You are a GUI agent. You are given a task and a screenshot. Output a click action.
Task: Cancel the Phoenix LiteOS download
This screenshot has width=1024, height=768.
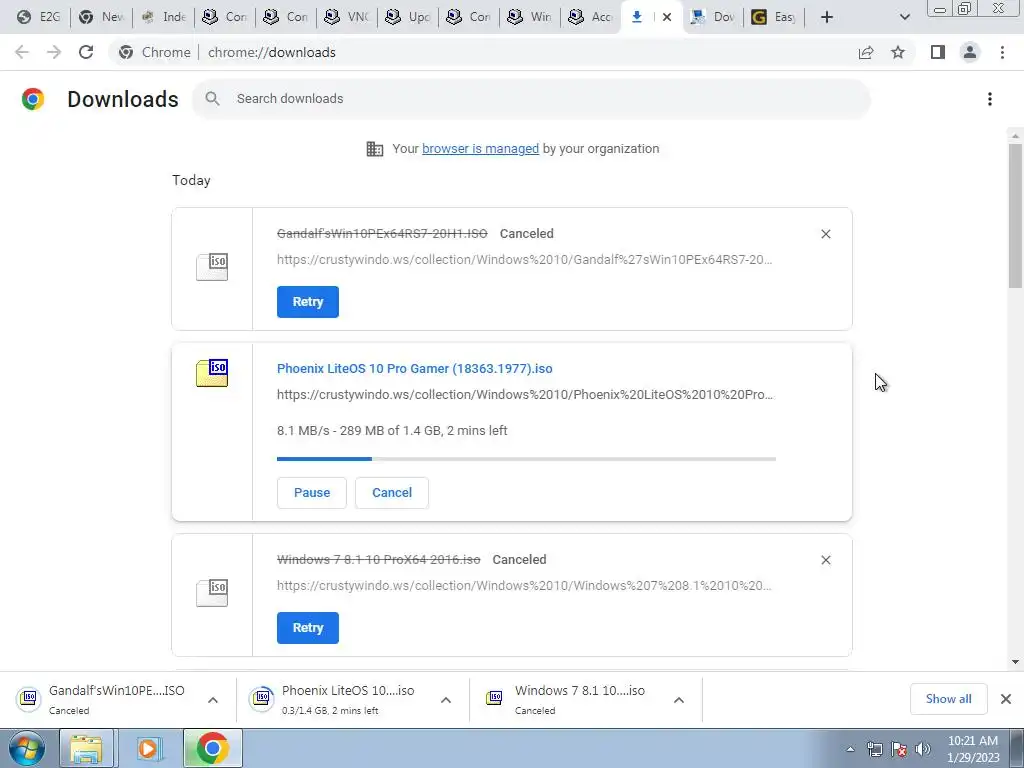tap(392, 492)
